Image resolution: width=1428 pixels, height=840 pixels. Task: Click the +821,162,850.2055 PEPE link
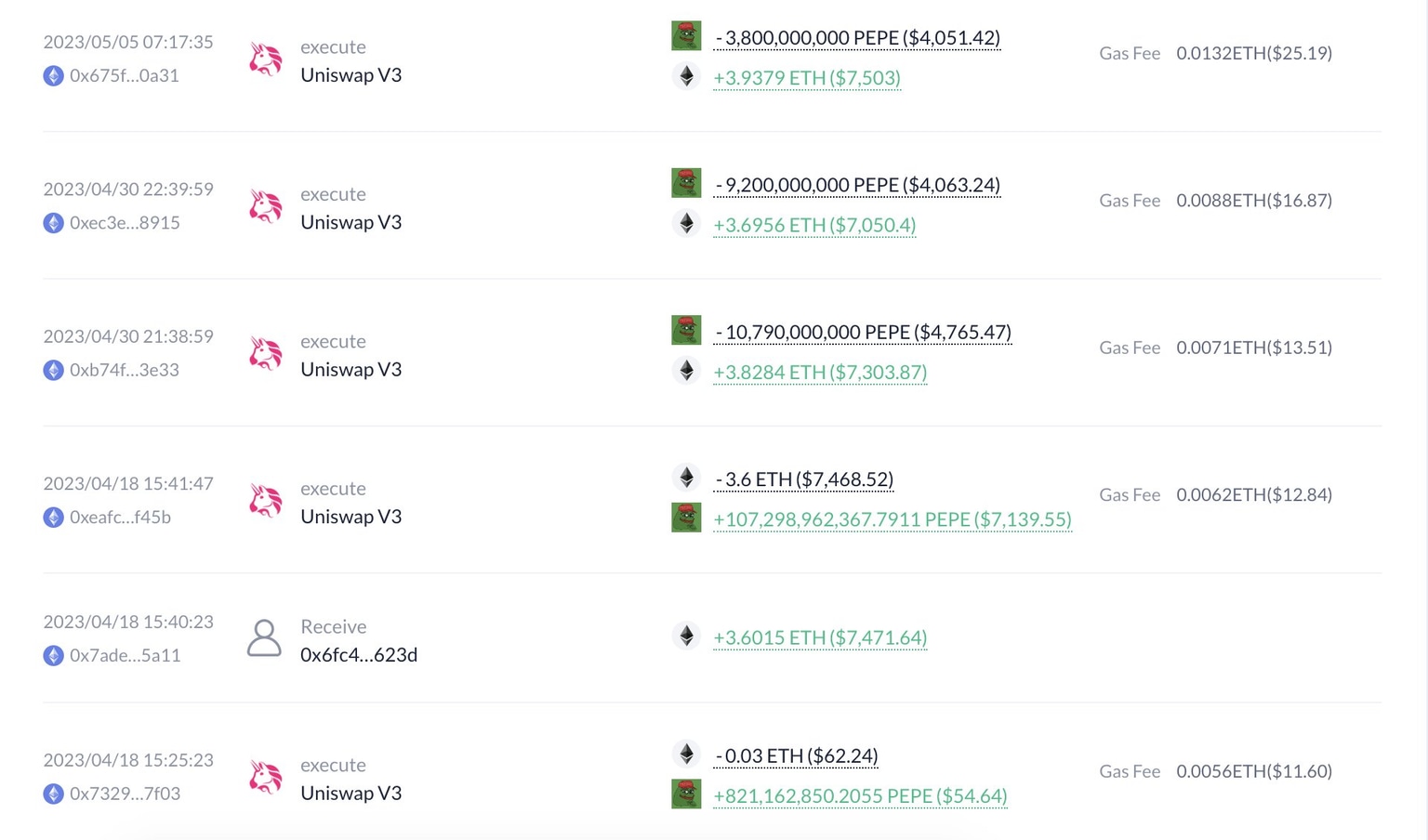click(859, 795)
